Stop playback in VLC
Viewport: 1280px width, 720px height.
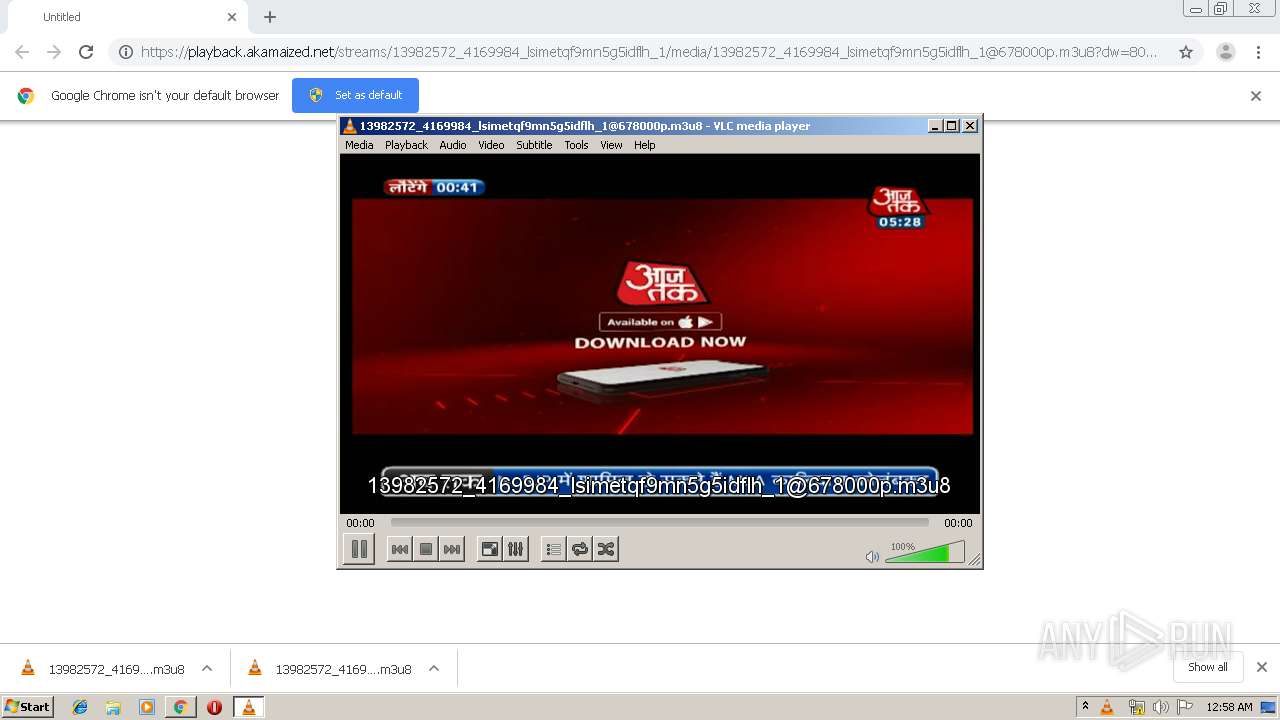tap(426, 549)
